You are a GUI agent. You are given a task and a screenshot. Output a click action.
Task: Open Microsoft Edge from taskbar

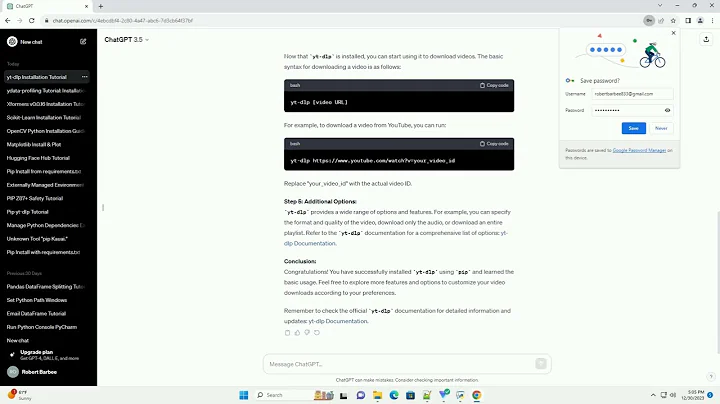pos(394,395)
